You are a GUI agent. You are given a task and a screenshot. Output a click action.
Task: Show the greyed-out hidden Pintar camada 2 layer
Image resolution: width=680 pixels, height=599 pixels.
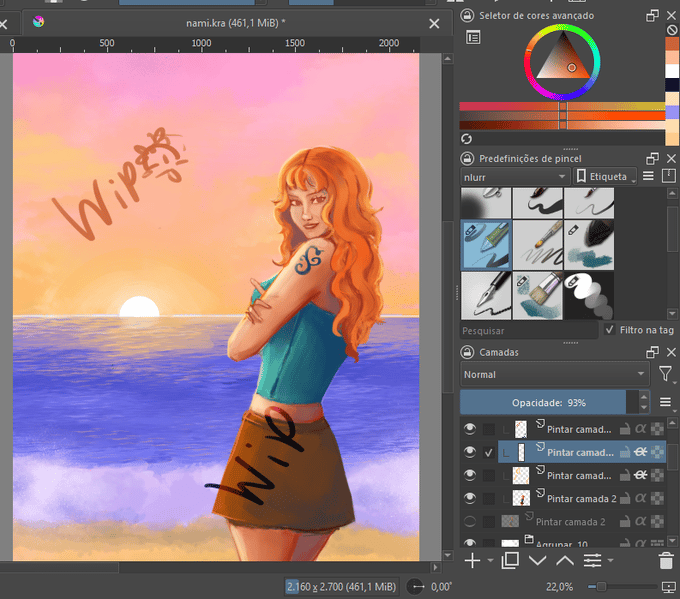[470, 521]
